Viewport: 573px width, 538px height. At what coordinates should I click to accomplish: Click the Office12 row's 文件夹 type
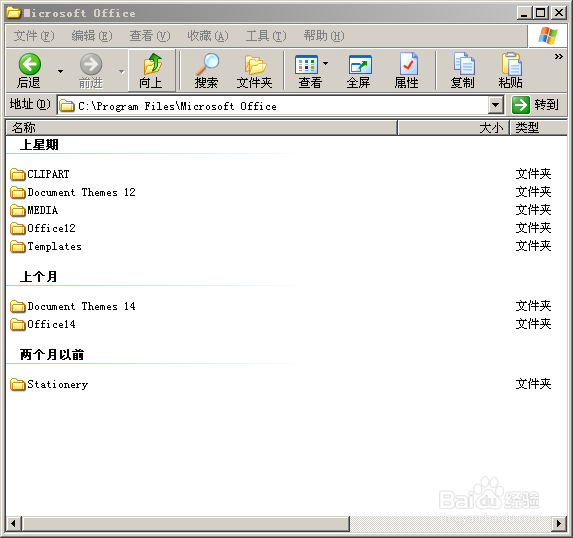click(533, 228)
